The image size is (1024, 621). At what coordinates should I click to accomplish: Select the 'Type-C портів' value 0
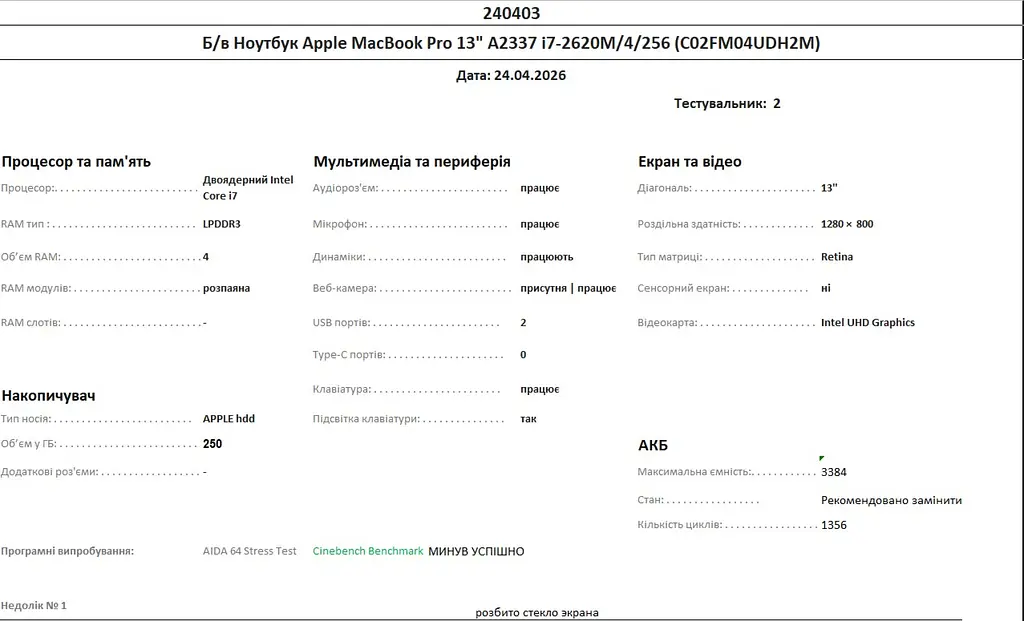(x=523, y=355)
